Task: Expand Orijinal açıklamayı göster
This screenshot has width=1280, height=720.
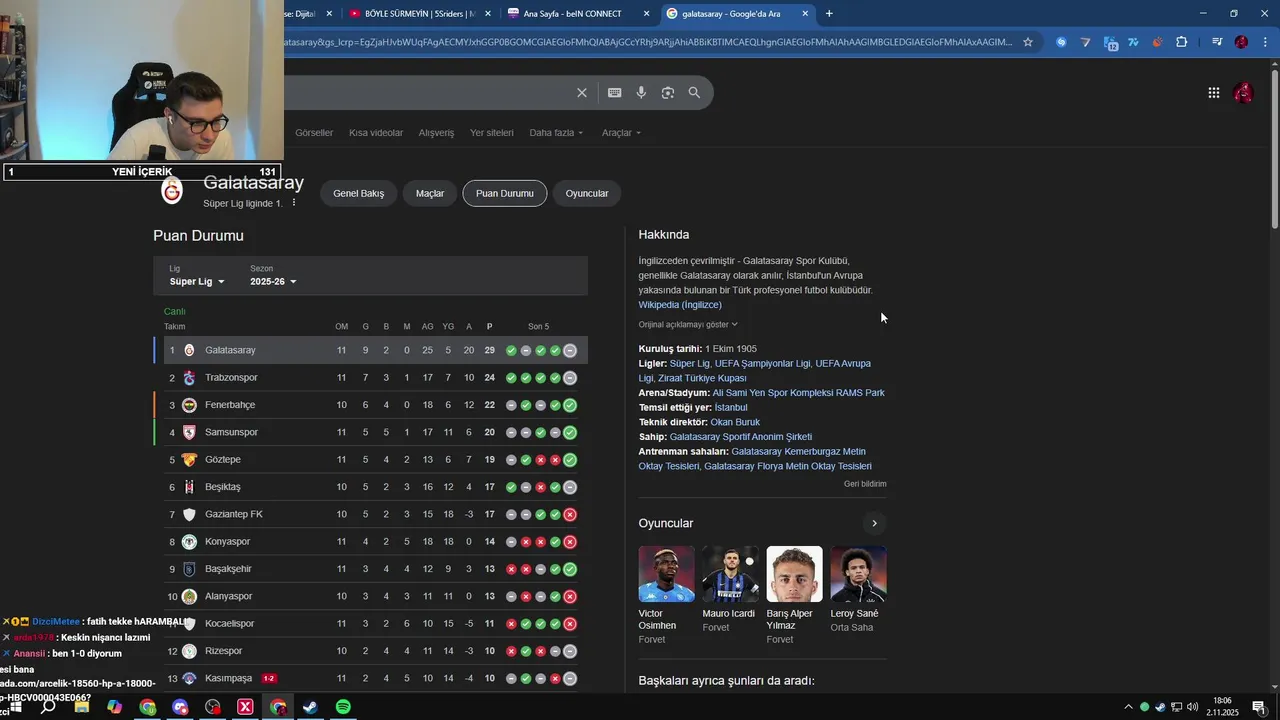Action: point(688,324)
